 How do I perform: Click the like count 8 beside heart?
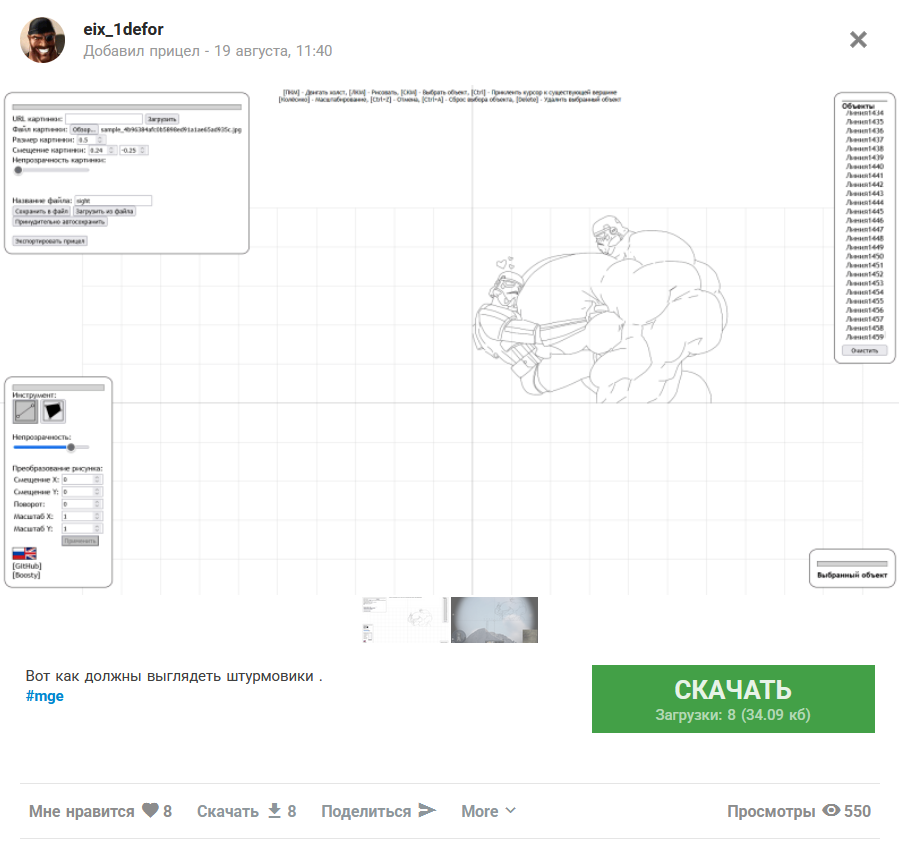tap(167, 811)
